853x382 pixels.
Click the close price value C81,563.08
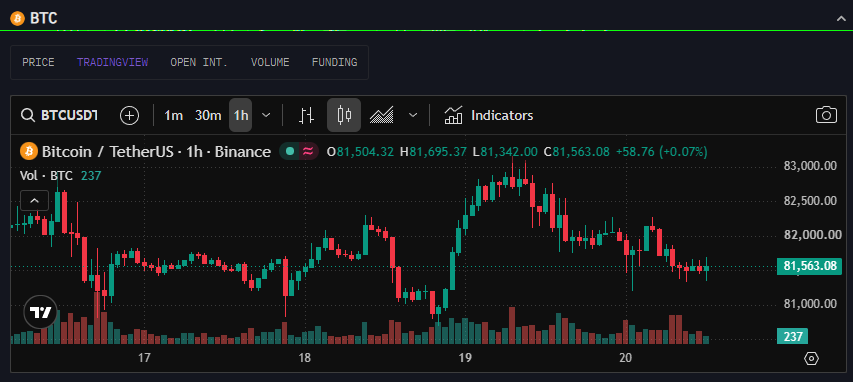click(577, 151)
